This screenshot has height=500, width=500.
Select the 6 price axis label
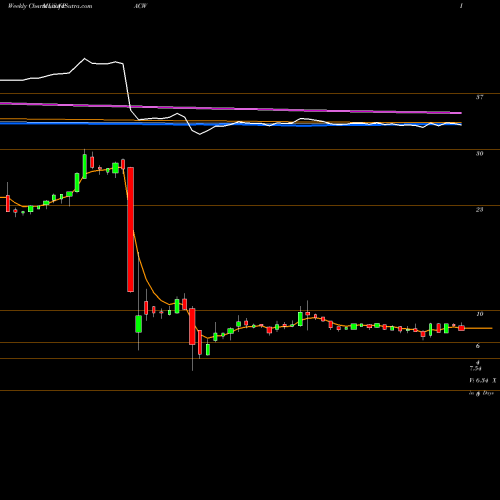(478, 346)
